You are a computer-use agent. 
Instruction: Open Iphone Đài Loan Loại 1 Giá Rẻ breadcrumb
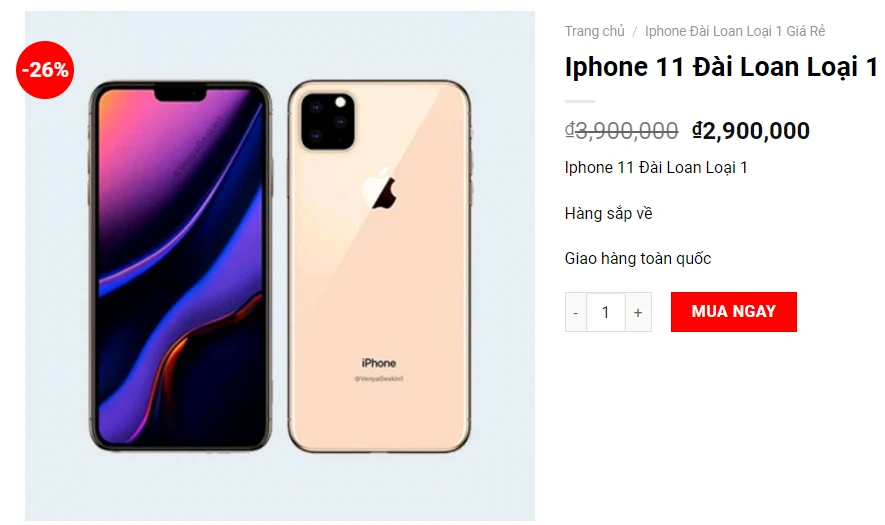pos(735,31)
